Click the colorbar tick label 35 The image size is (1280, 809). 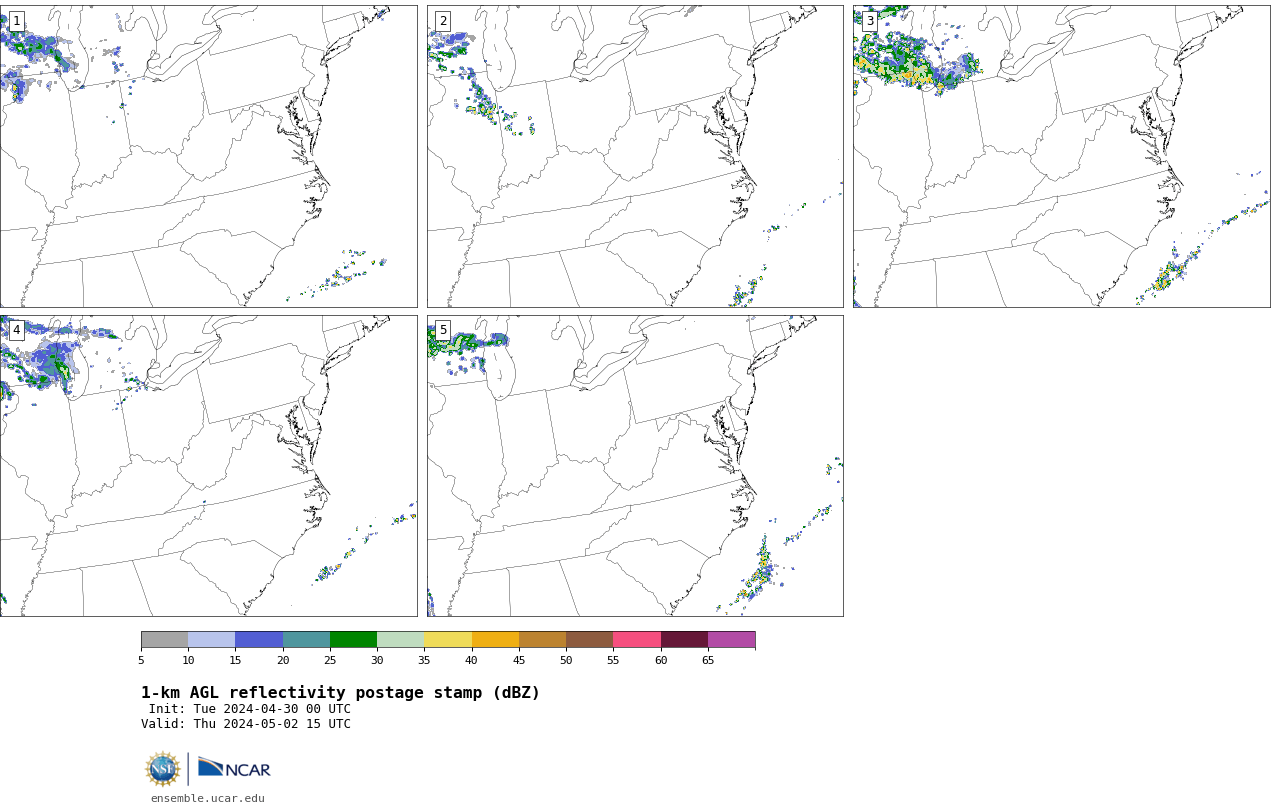pyautogui.click(x=424, y=660)
